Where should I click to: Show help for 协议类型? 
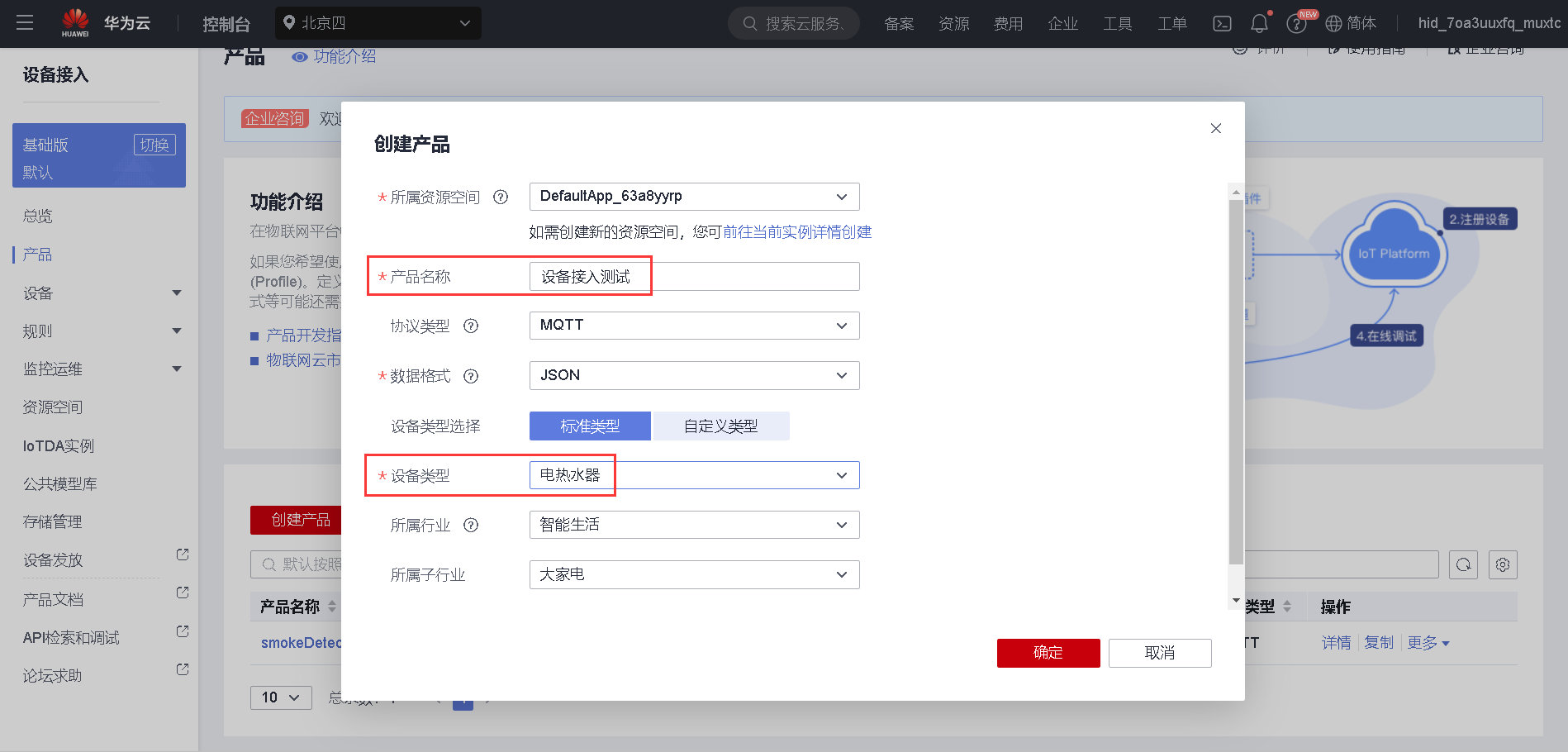pyautogui.click(x=471, y=326)
